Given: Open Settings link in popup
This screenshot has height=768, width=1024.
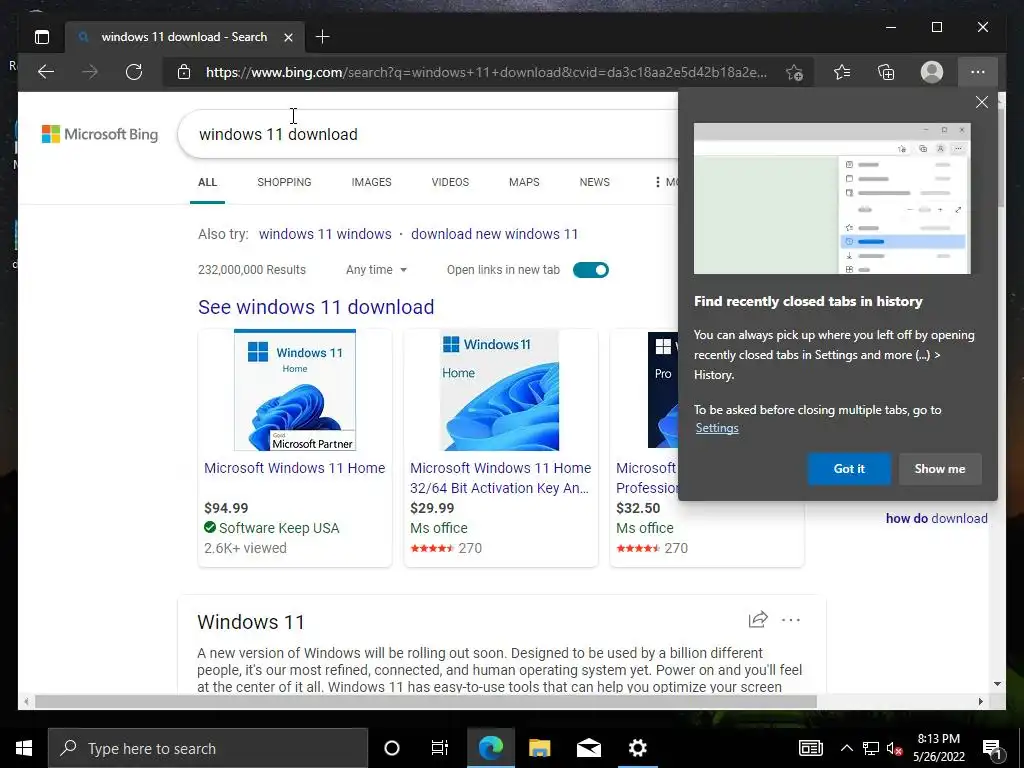Looking at the screenshot, I should pyautogui.click(x=716, y=428).
